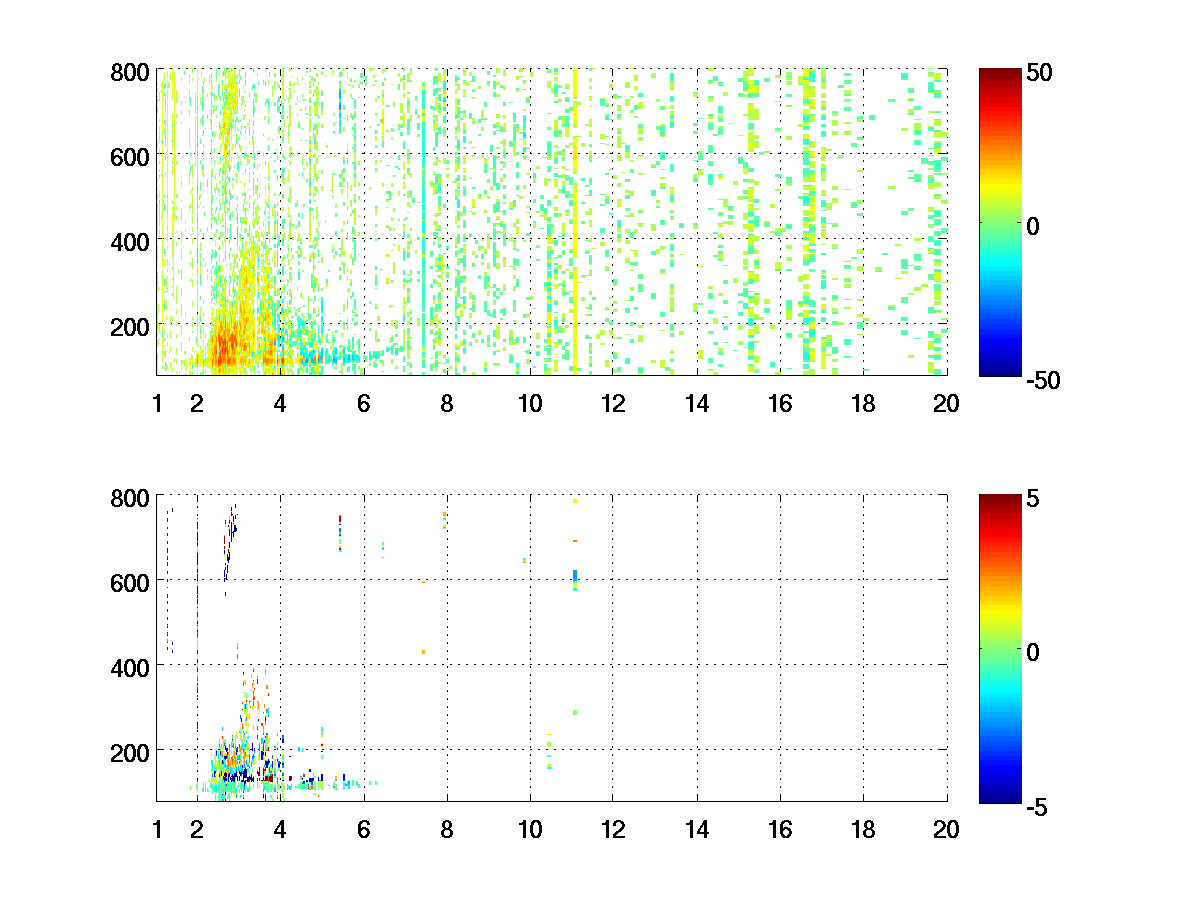
Task: Click the '20' x-axis tick of top plot
Action: [946, 404]
